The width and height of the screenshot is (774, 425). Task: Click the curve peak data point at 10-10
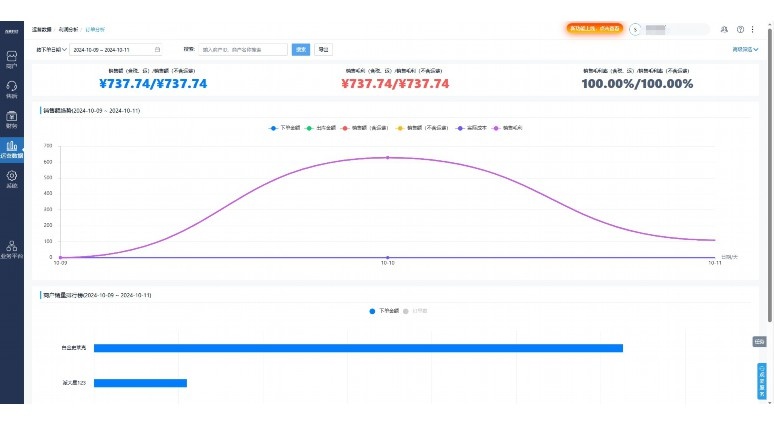click(x=387, y=157)
